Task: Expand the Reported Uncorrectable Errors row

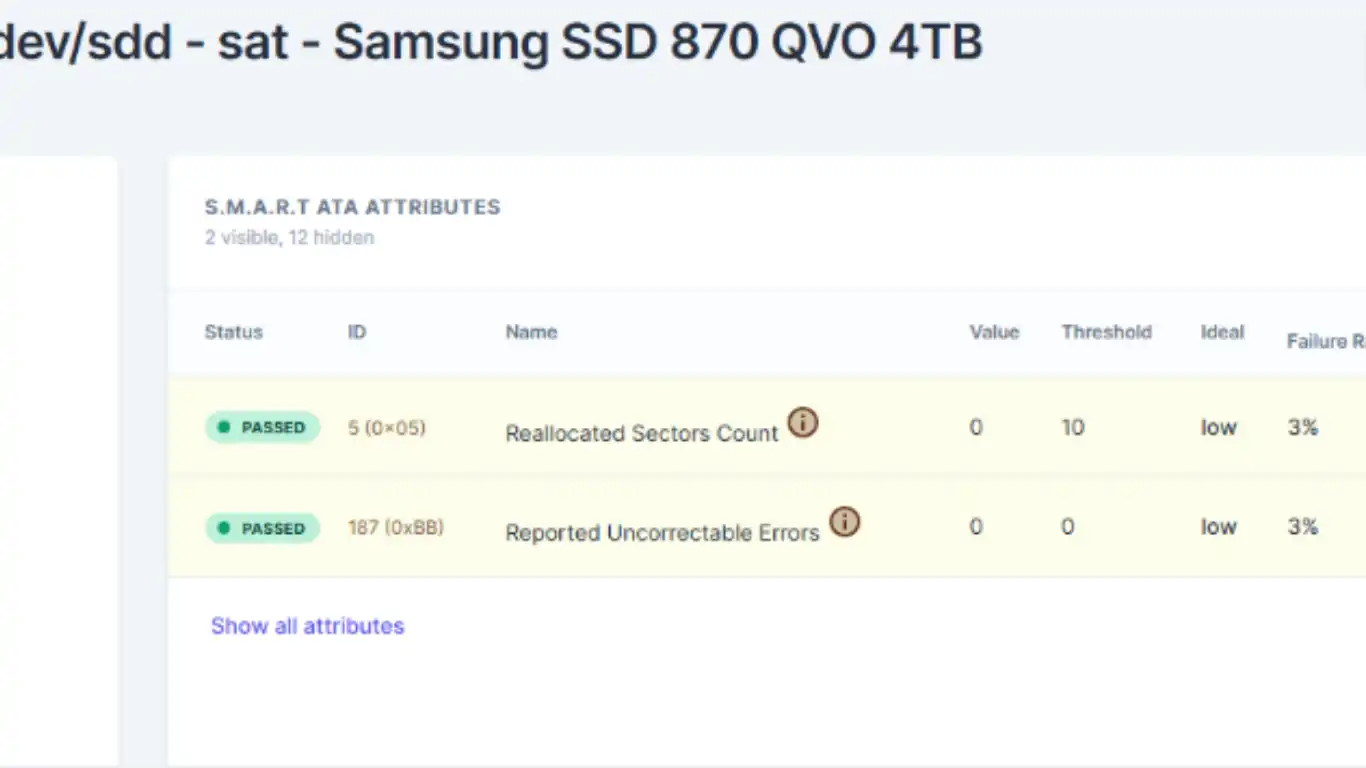Action: 662,533
